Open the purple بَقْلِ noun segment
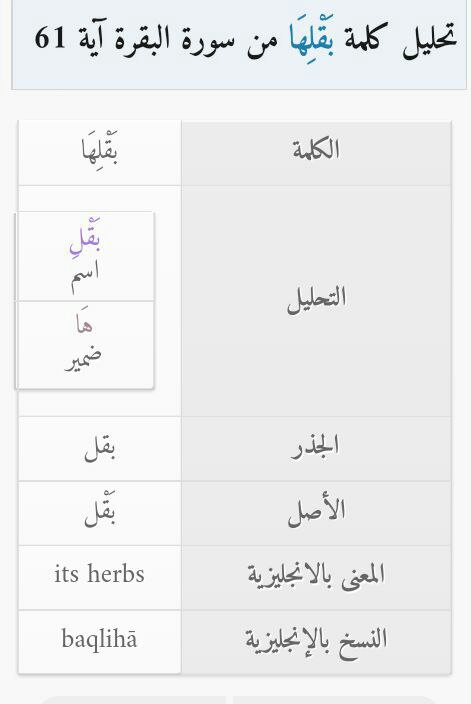The height and width of the screenshot is (704, 471). pyautogui.click(x=85, y=239)
